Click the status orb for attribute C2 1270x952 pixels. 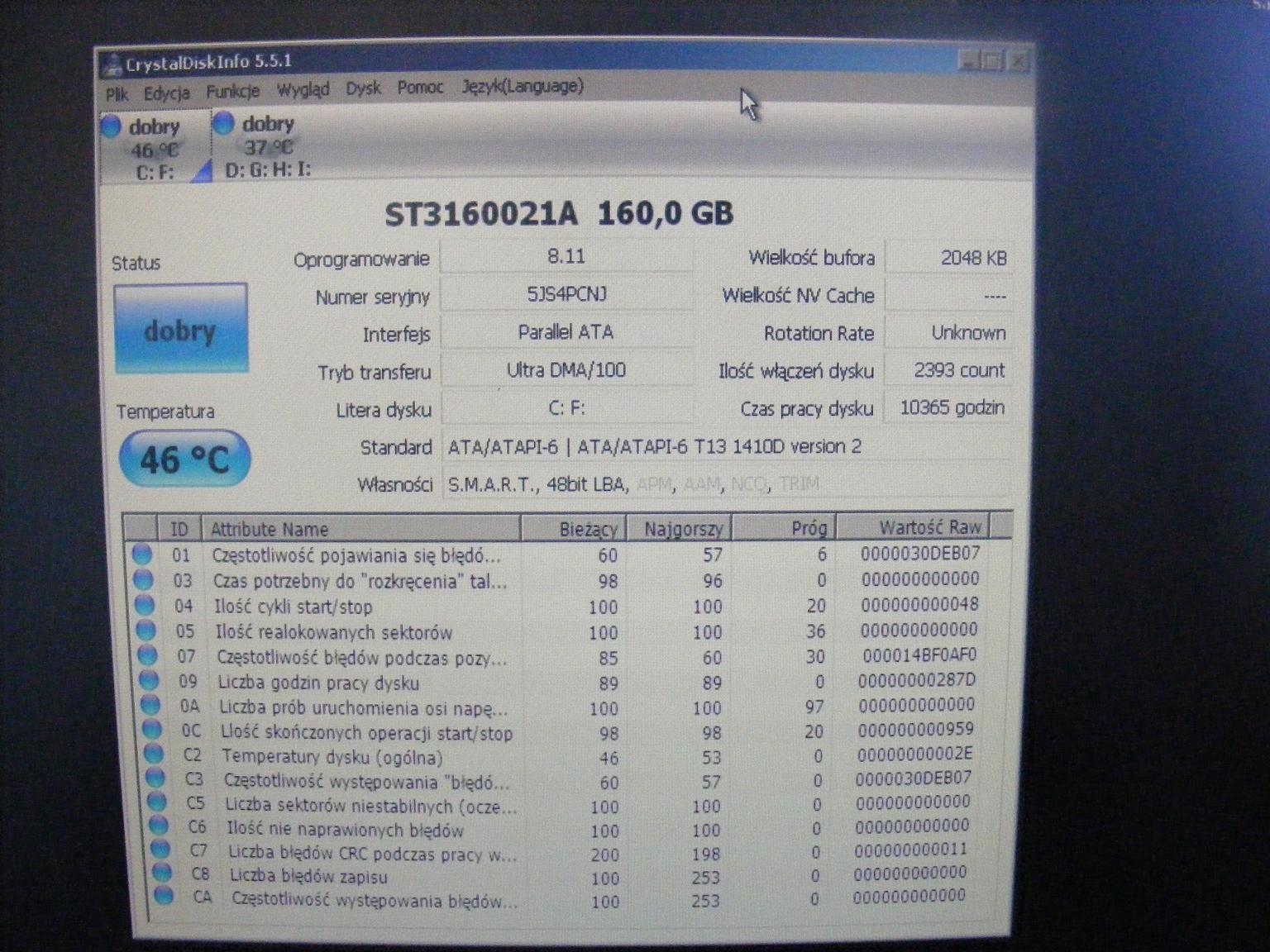(155, 754)
